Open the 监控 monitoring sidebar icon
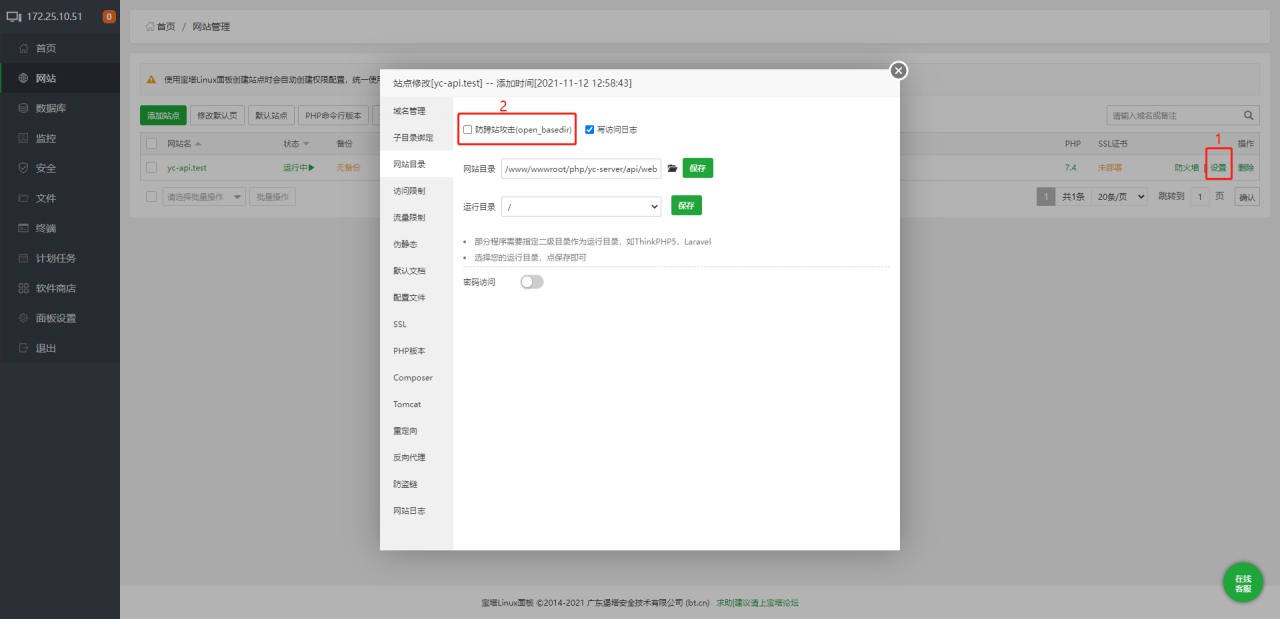Viewport: 1280px width, 619px height. (x=23, y=138)
